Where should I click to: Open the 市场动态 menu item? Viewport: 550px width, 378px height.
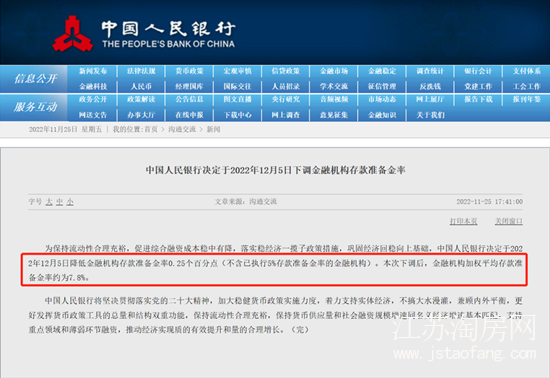(x=382, y=100)
